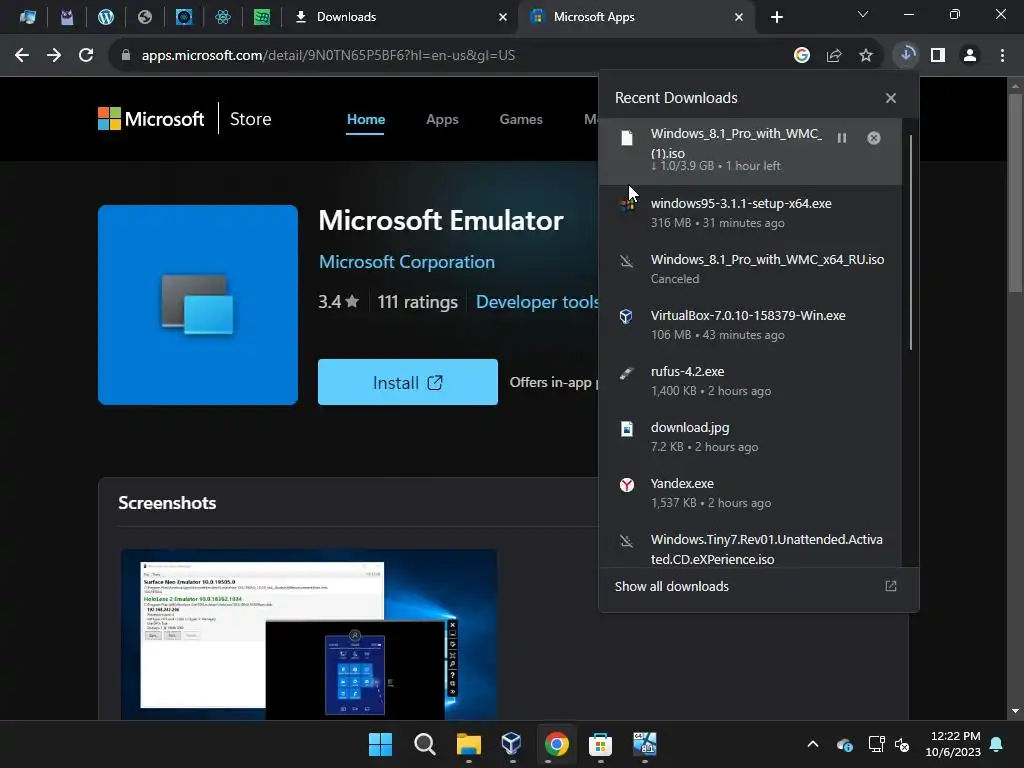Reload the current page
The image size is (1024, 768).
click(x=86, y=56)
